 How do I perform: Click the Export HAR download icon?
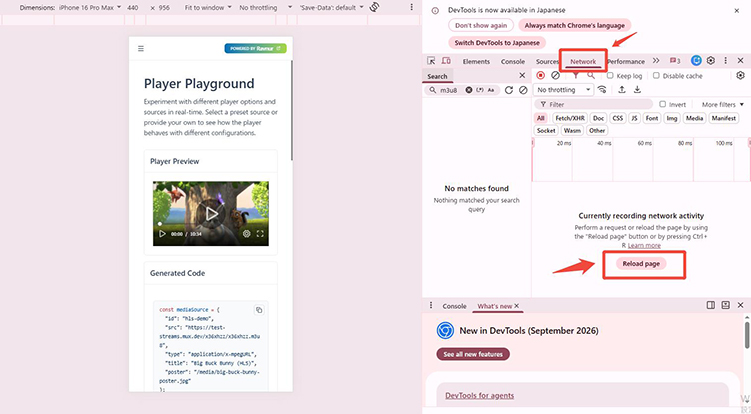[637, 90]
